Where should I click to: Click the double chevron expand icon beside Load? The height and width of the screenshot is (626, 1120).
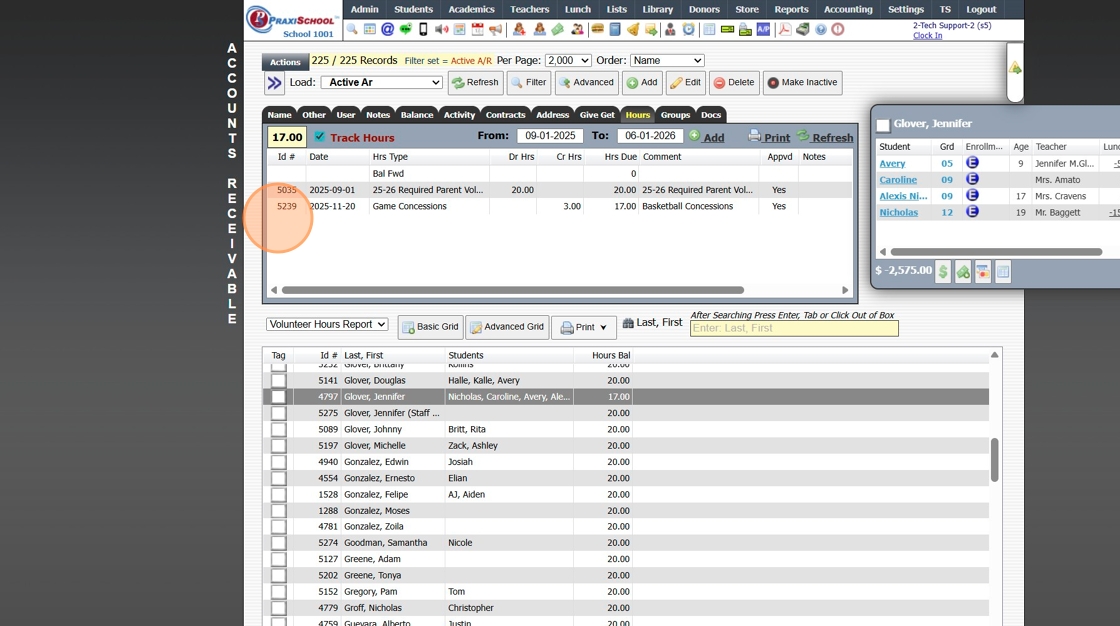274,83
